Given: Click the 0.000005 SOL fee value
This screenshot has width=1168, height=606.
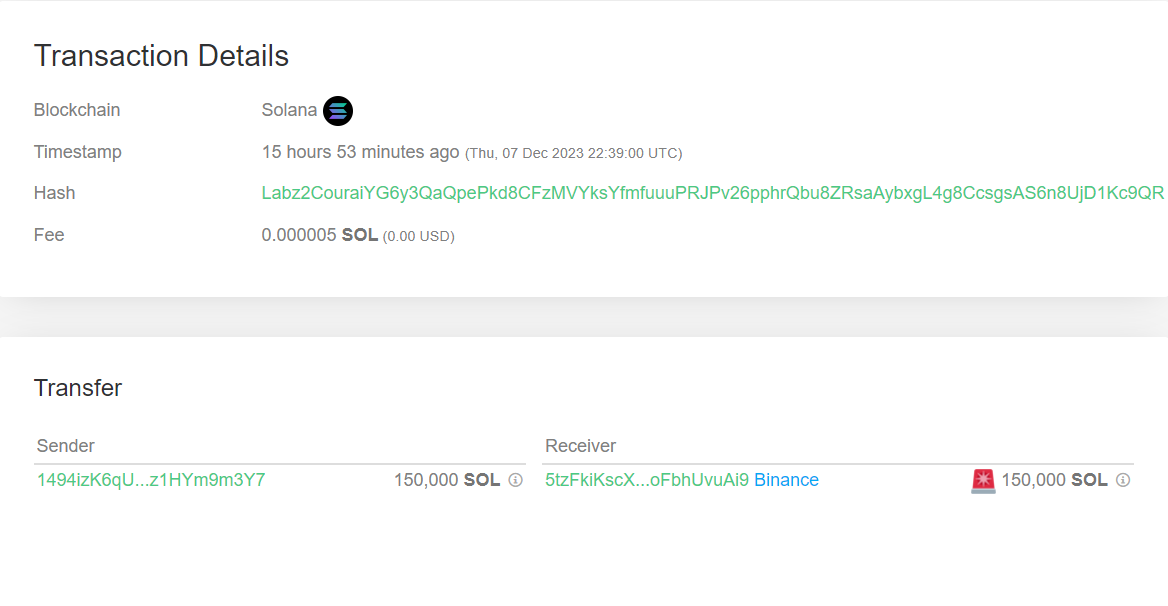Looking at the screenshot, I should tap(319, 235).
